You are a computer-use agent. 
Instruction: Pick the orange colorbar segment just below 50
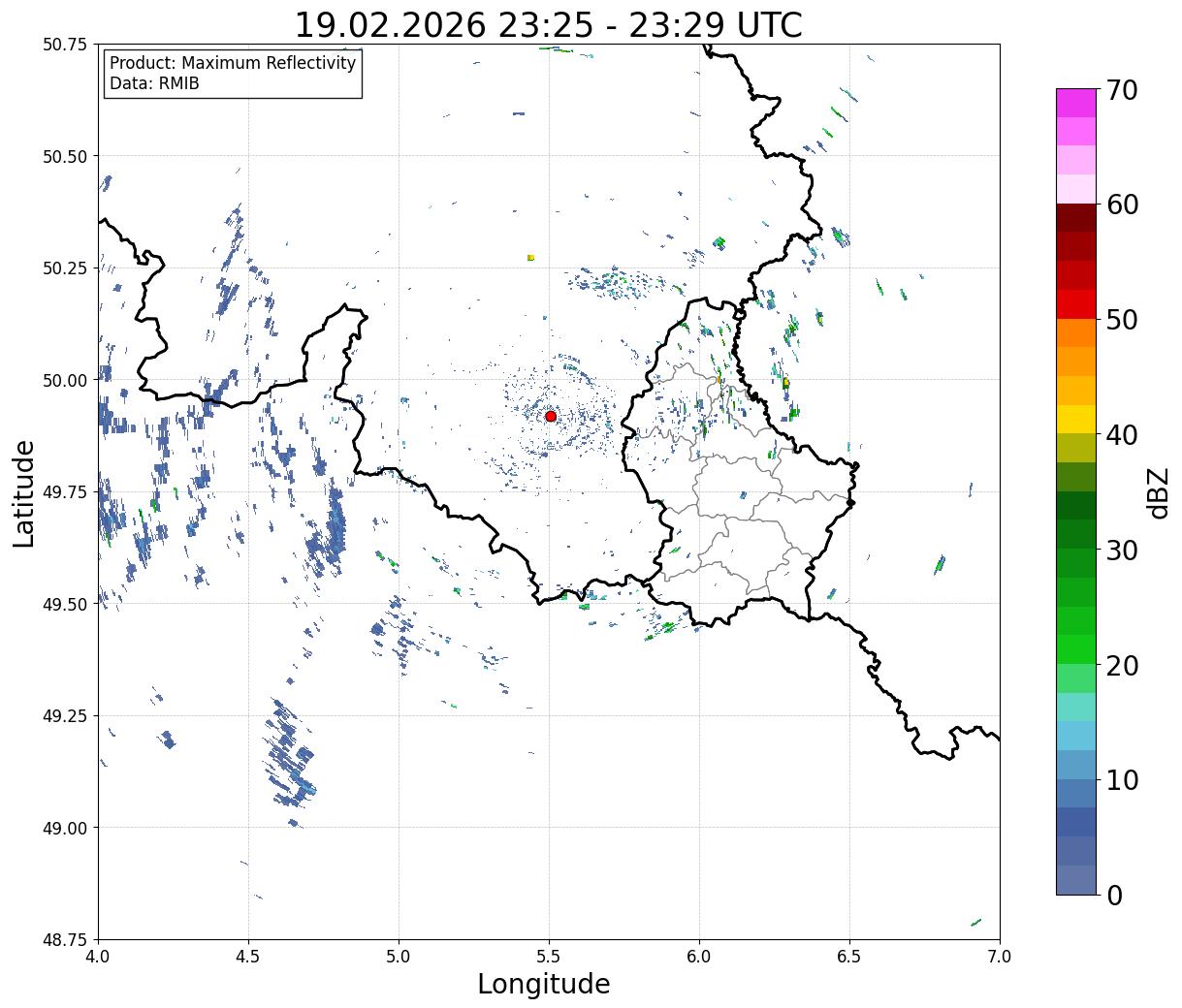pos(1076,332)
